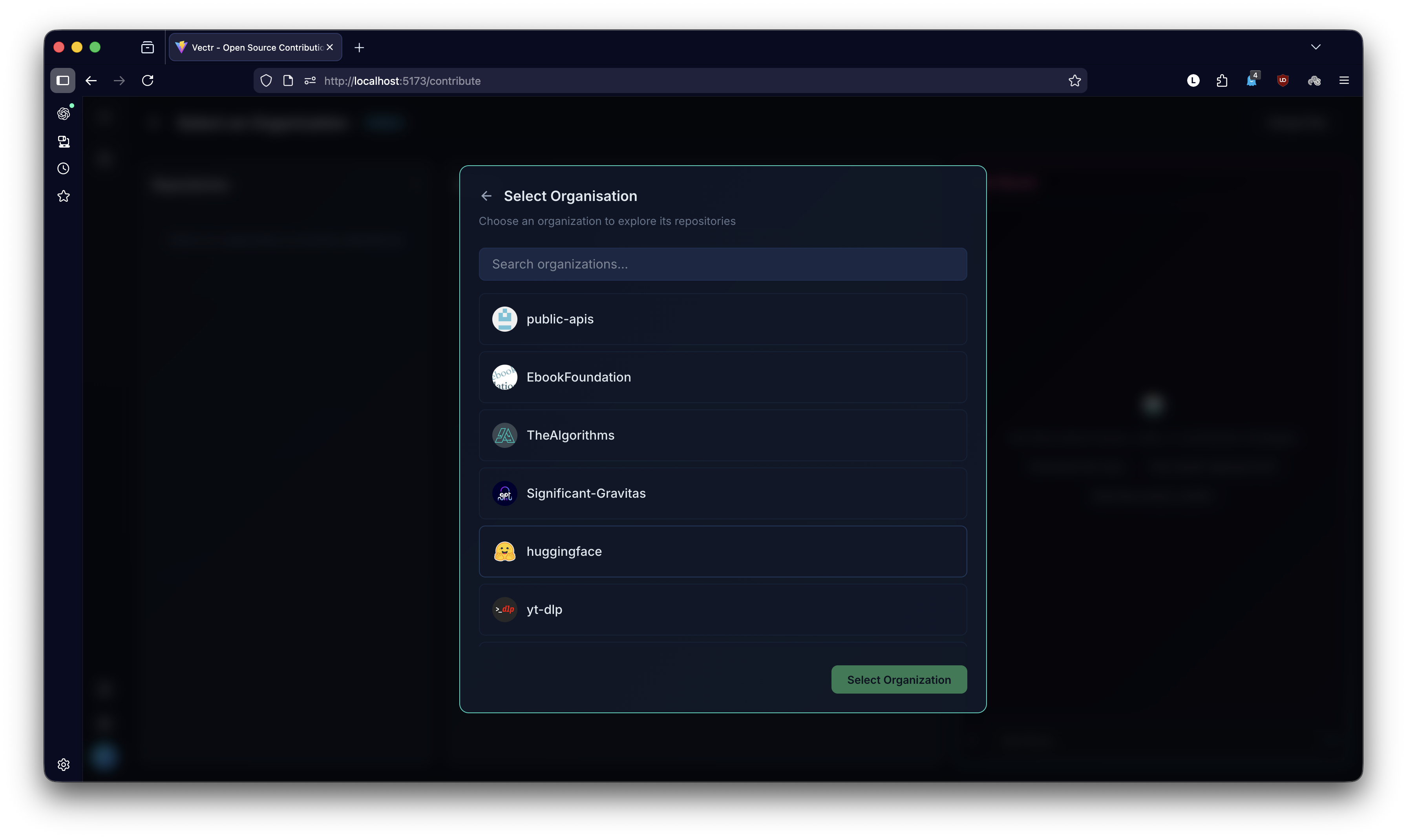Open the extensions puzzle icon
1407x840 pixels.
(x=1222, y=80)
